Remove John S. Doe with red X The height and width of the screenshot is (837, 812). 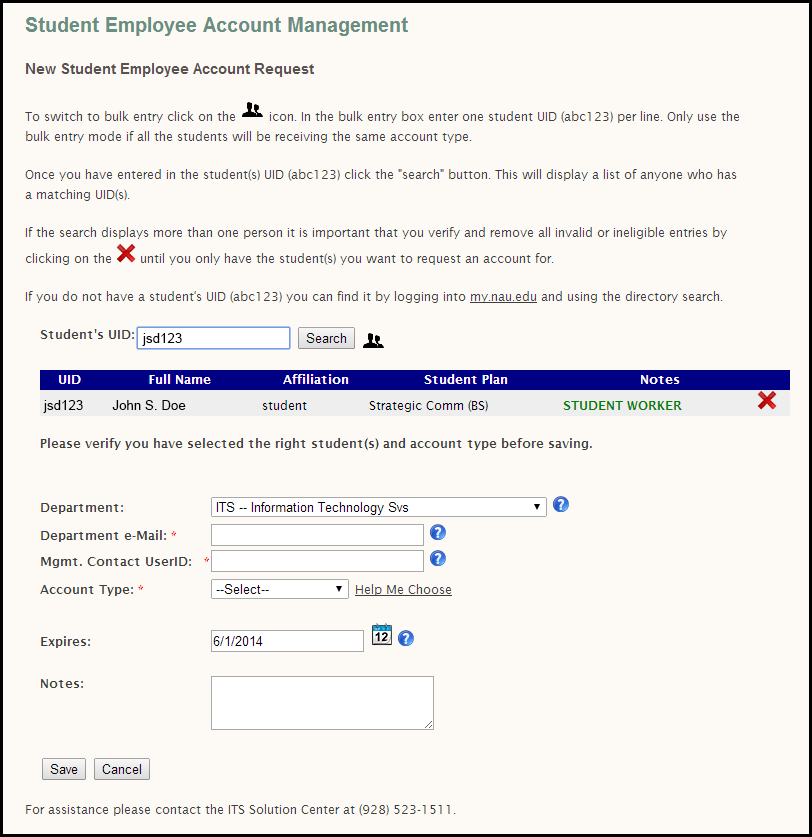[x=767, y=401]
